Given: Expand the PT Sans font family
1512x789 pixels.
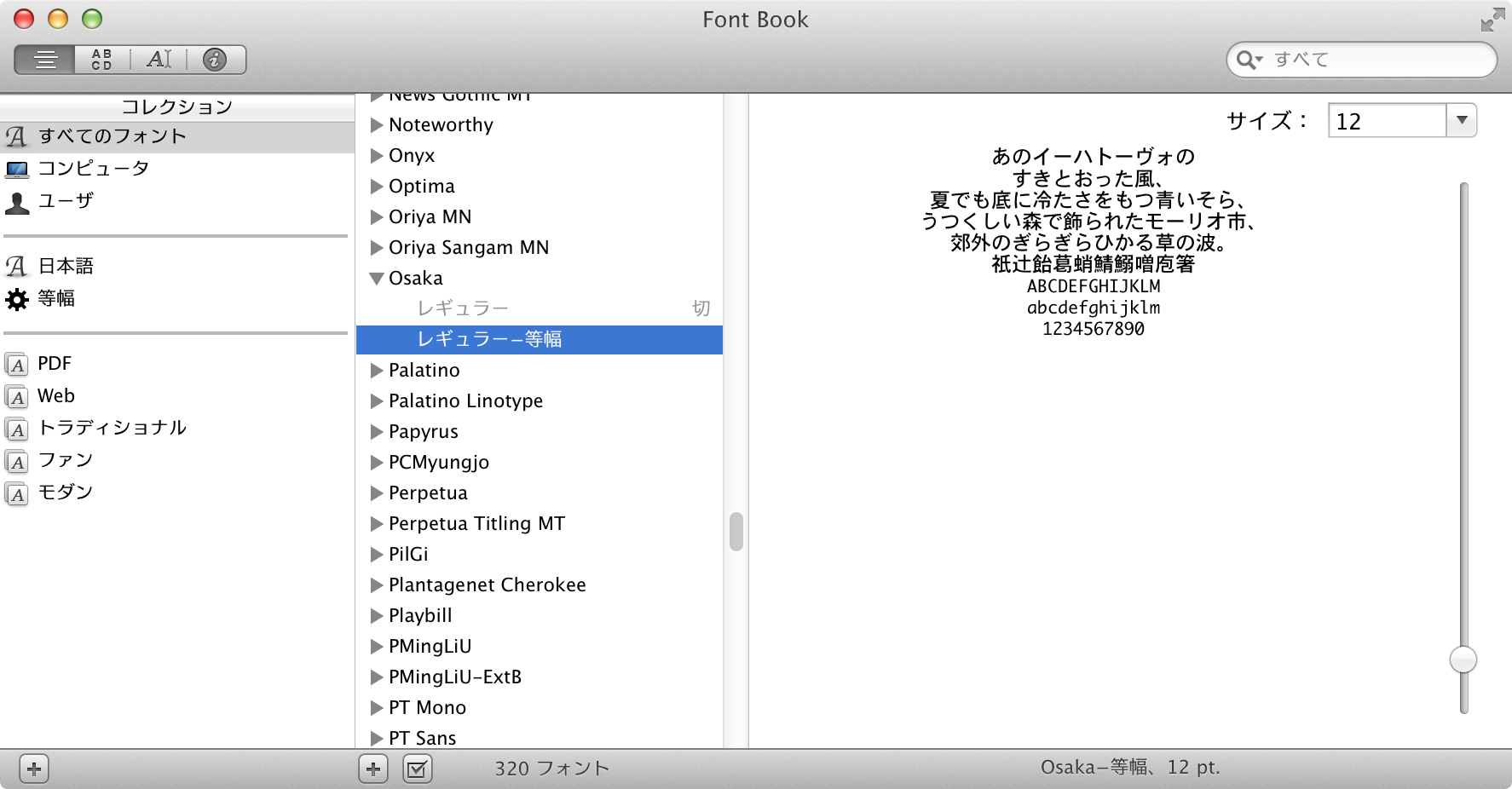Looking at the screenshot, I should pos(376,739).
